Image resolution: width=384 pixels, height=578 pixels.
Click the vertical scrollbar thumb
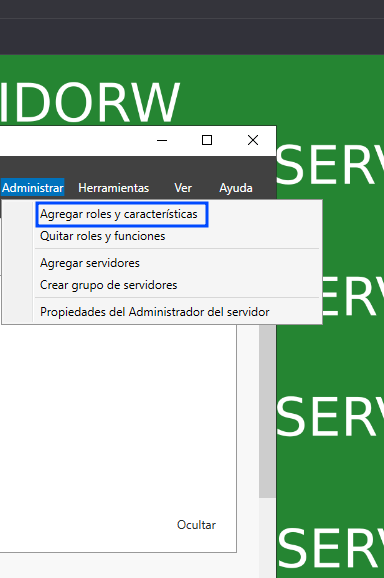click(x=267, y=411)
